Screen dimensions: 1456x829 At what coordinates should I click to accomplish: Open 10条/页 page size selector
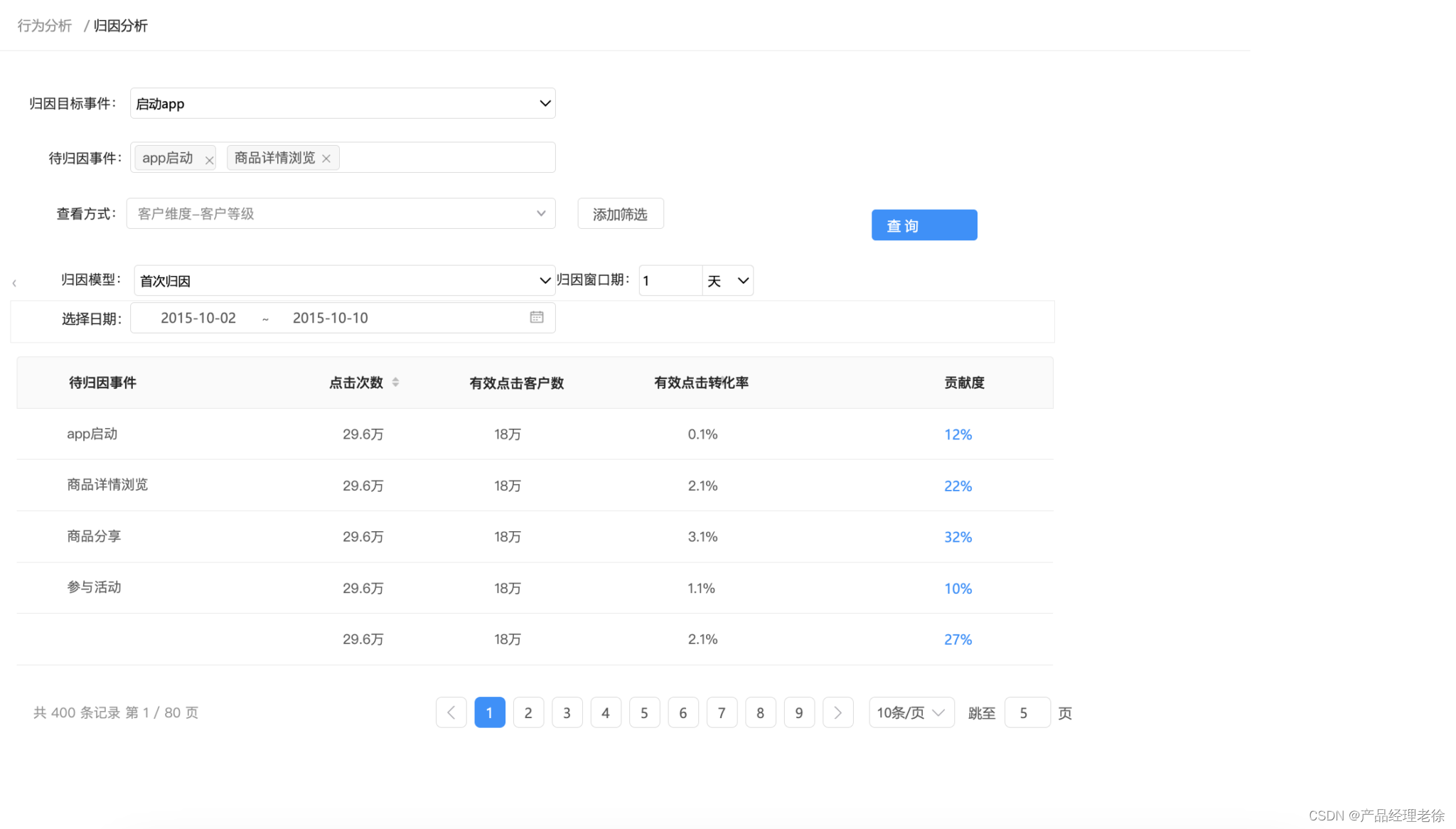(911, 712)
